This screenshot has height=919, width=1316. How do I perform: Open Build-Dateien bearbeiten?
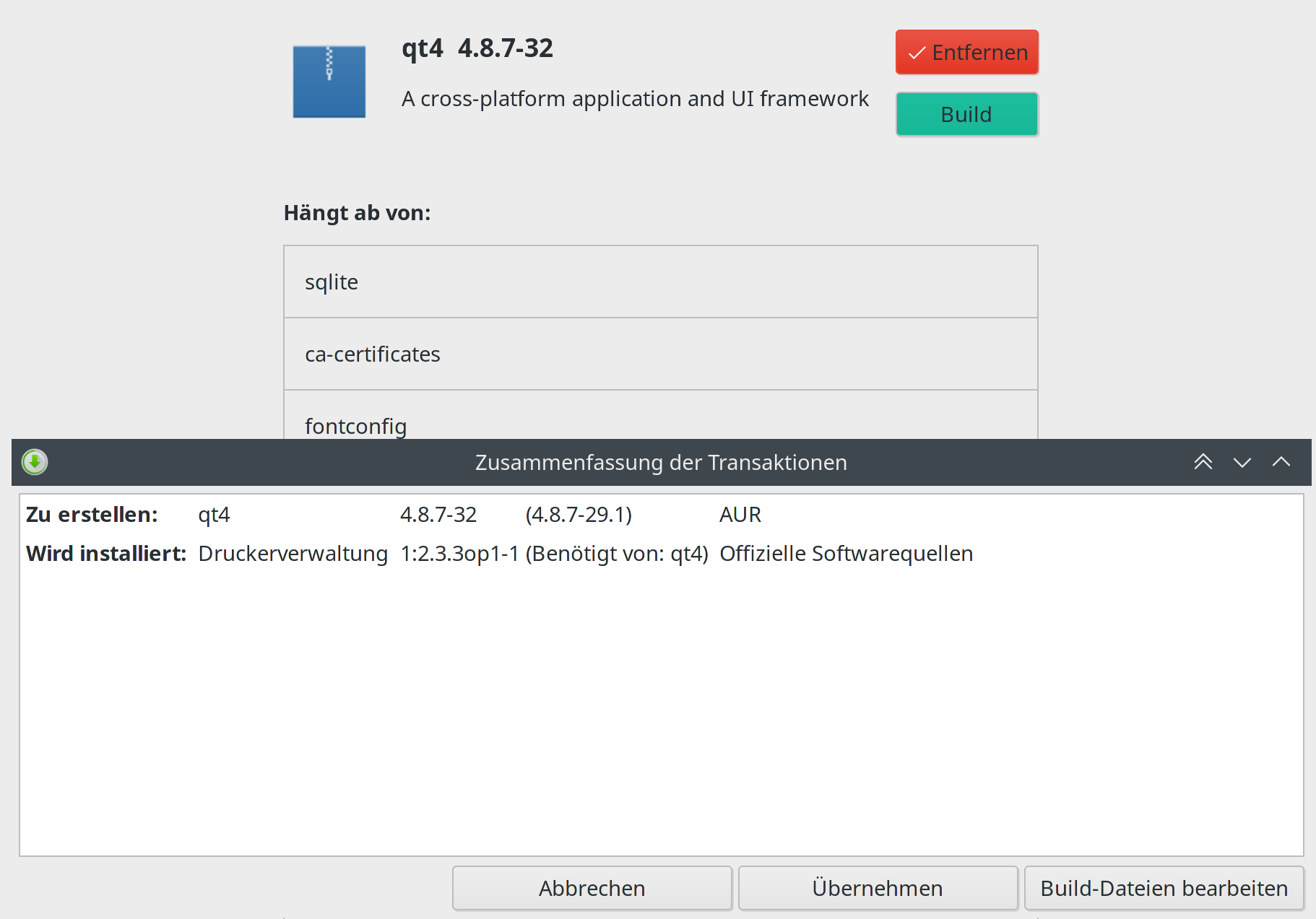pyautogui.click(x=1164, y=888)
